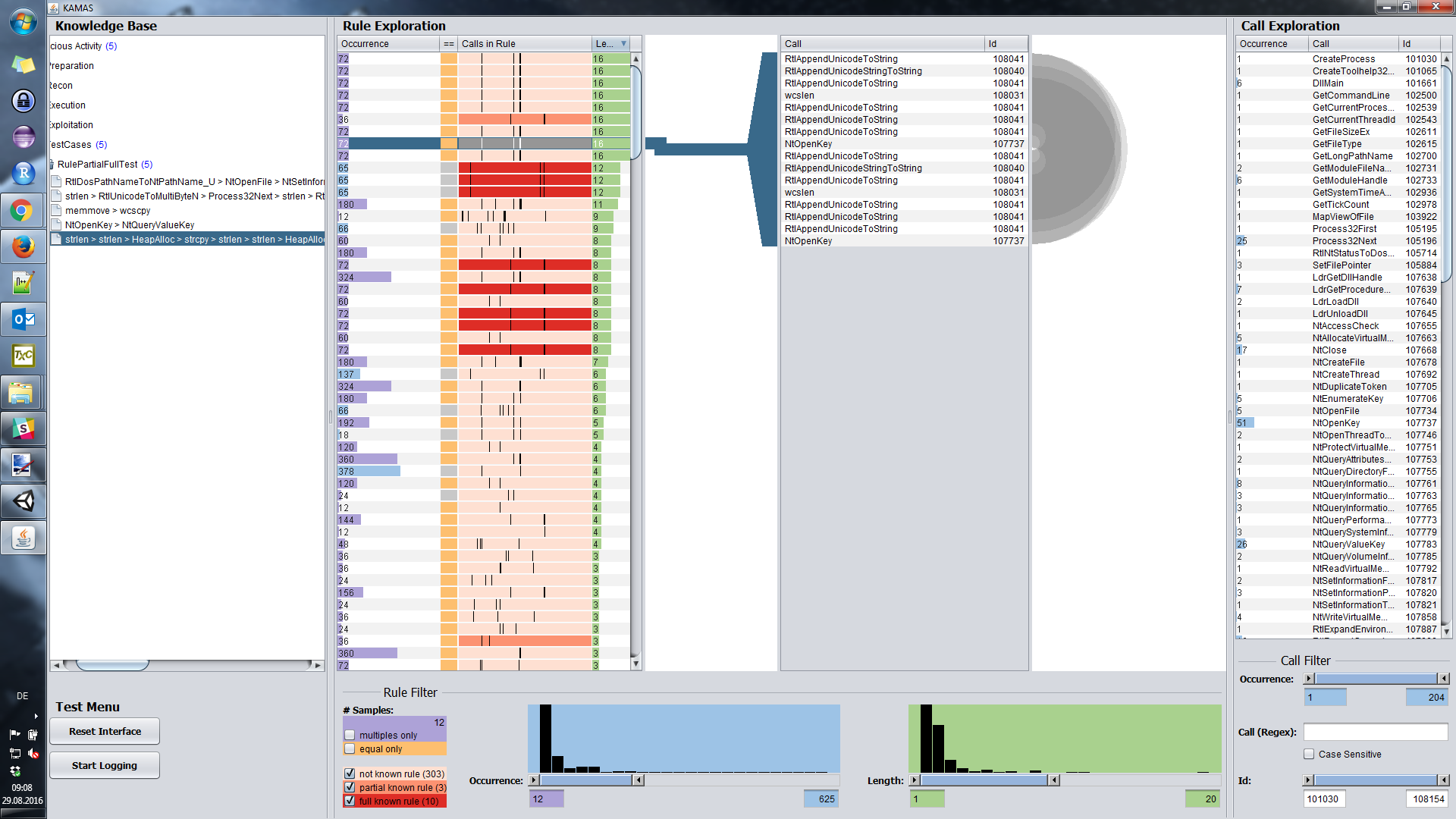The height and width of the screenshot is (819, 1456).
Task: Open Outlook taskbar icon
Action: [23, 319]
